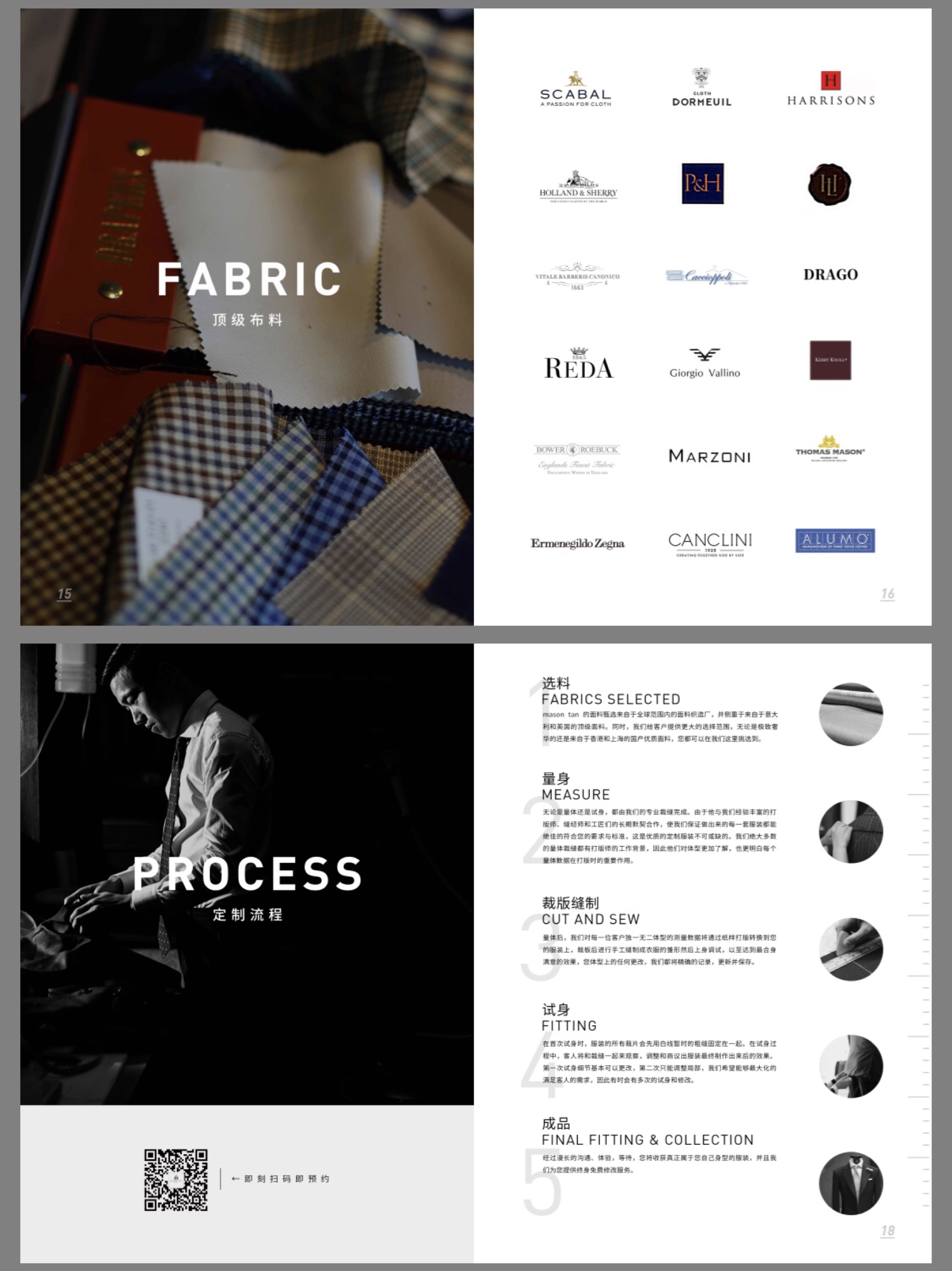Click the Scabal brand logo
The height and width of the screenshot is (1271, 952).
pyautogui.click(x=576, y=89)
